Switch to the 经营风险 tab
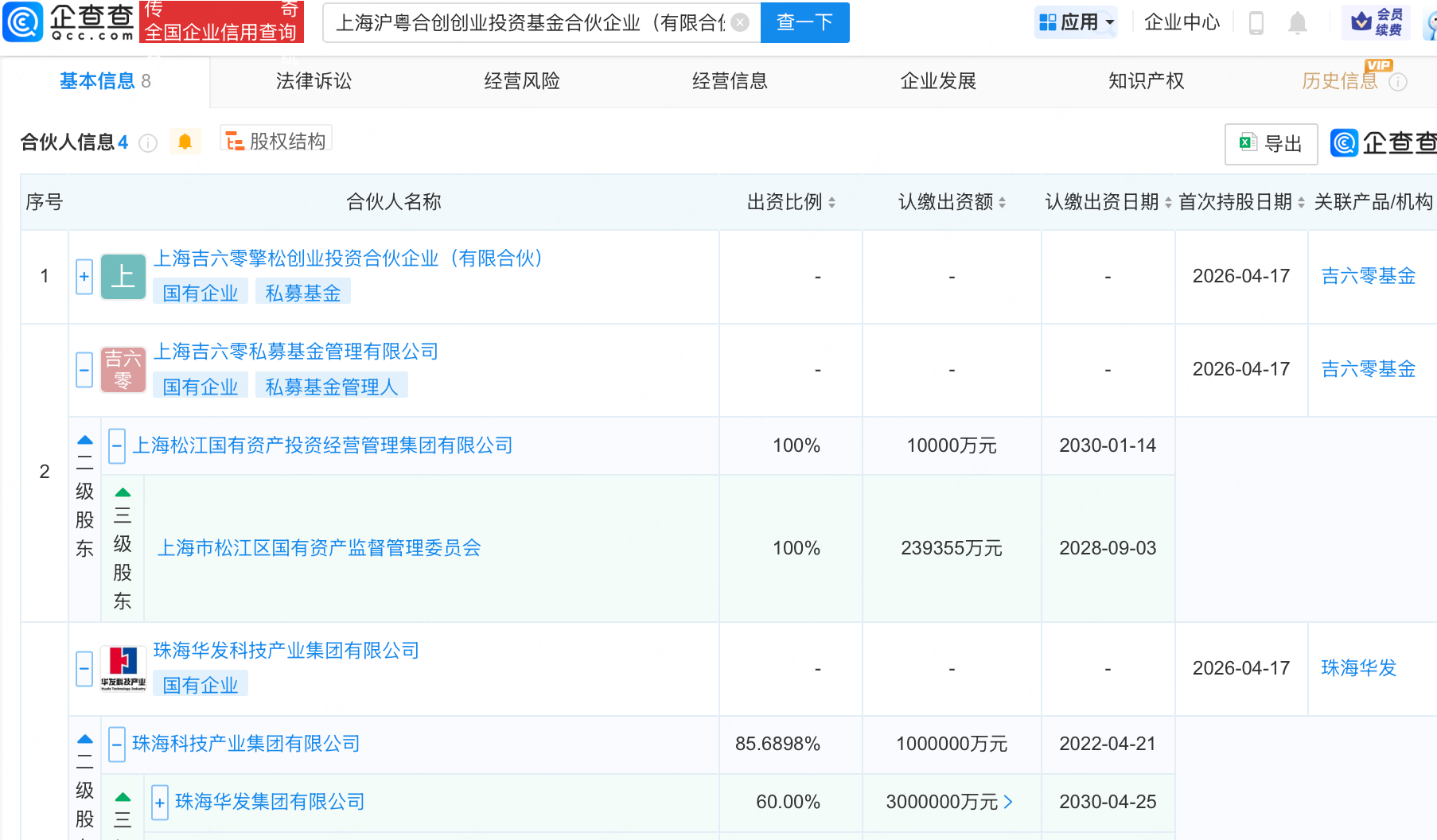1437x840 pixels. tap(522, 81)
